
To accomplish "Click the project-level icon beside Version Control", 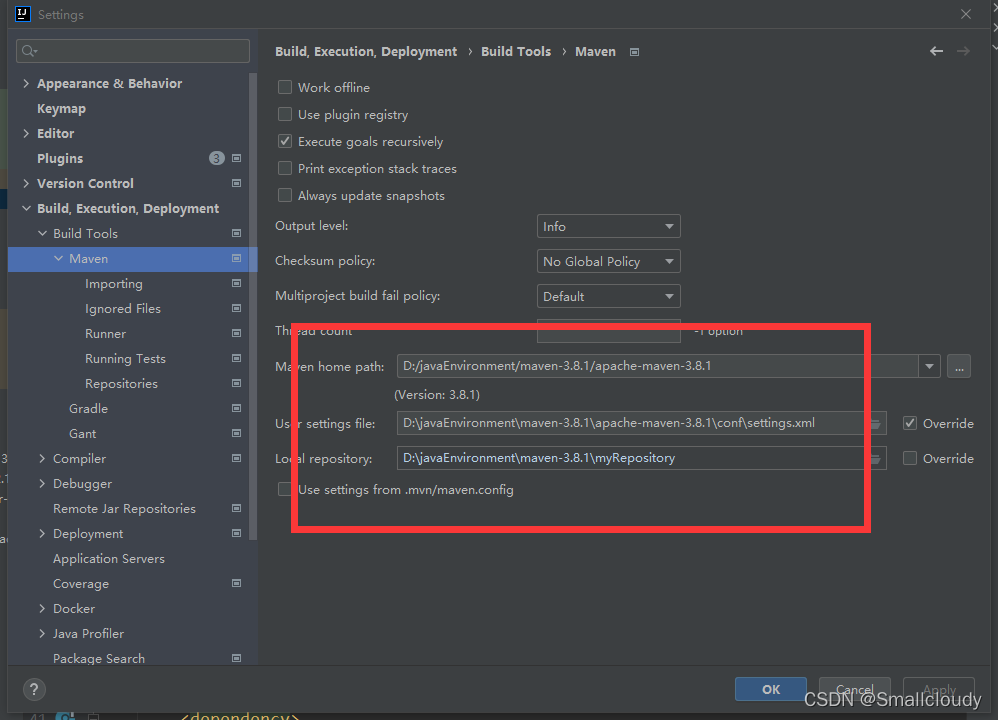I will coord(236,183).
